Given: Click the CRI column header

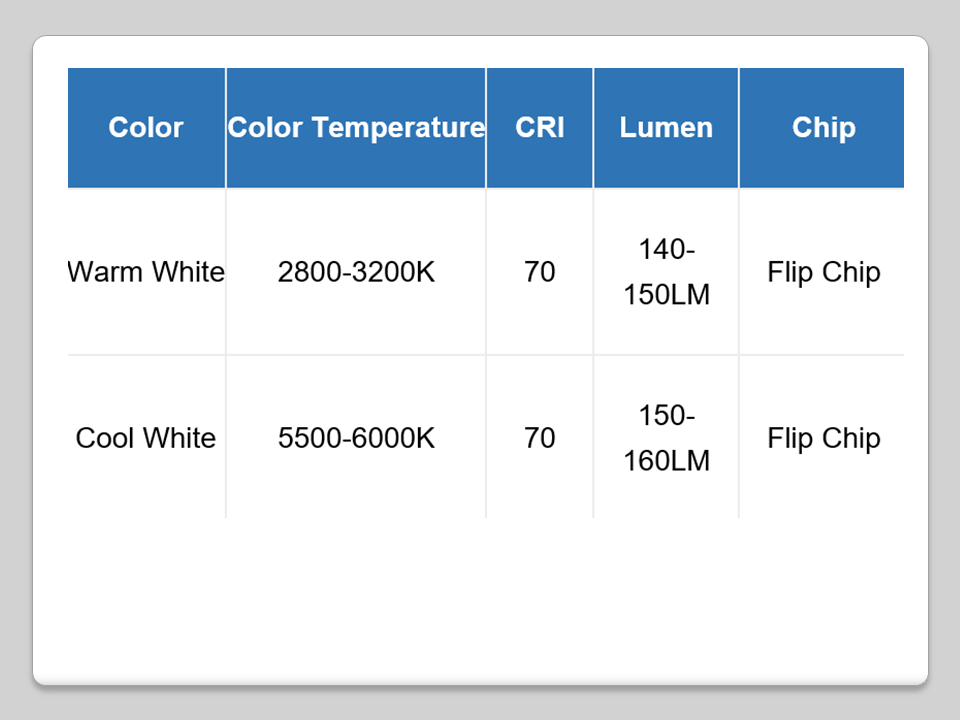Looking at the screenshot, I should pyautogui.click(x=540, y=128).
